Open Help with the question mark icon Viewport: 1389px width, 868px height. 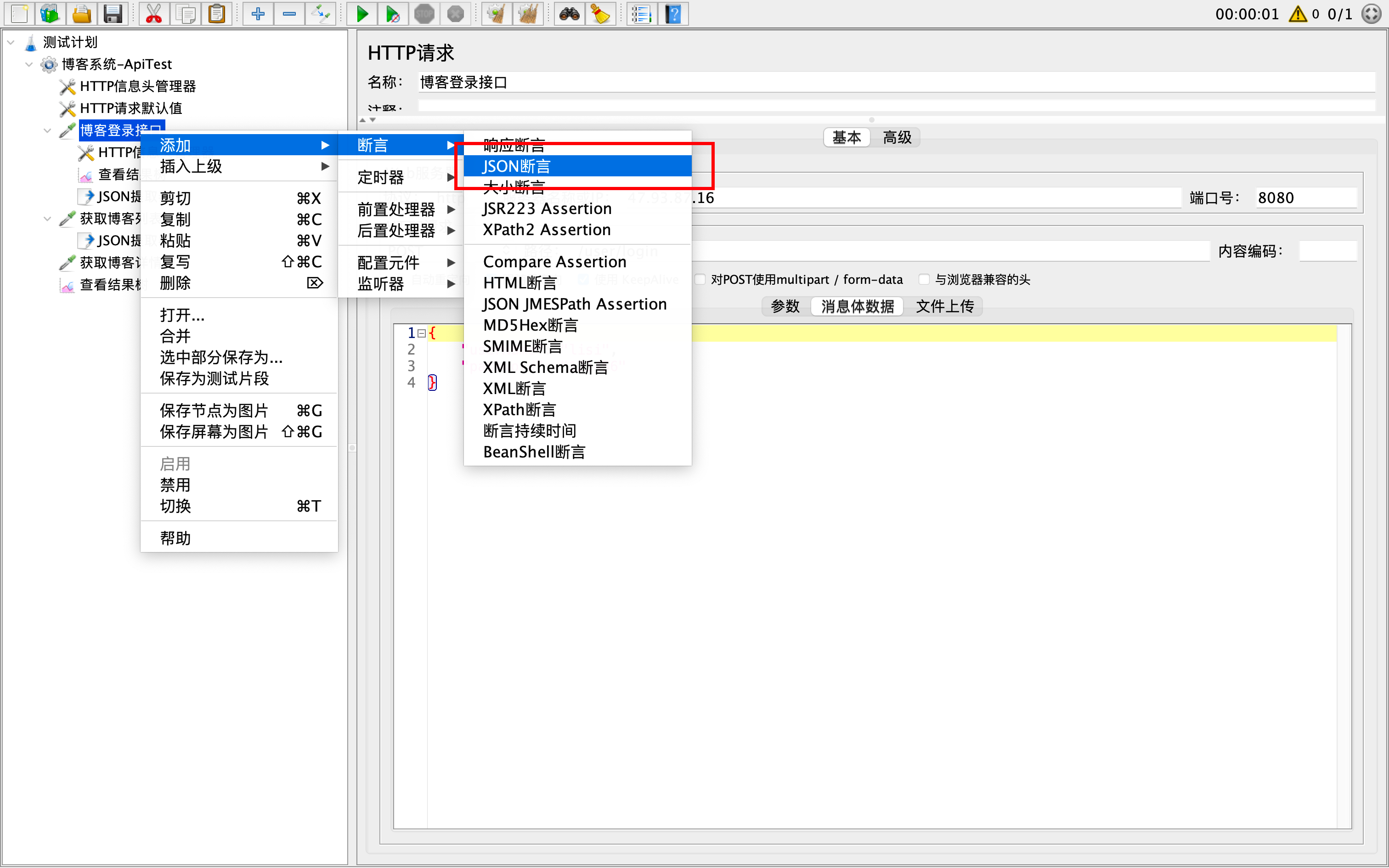(673, 13)
